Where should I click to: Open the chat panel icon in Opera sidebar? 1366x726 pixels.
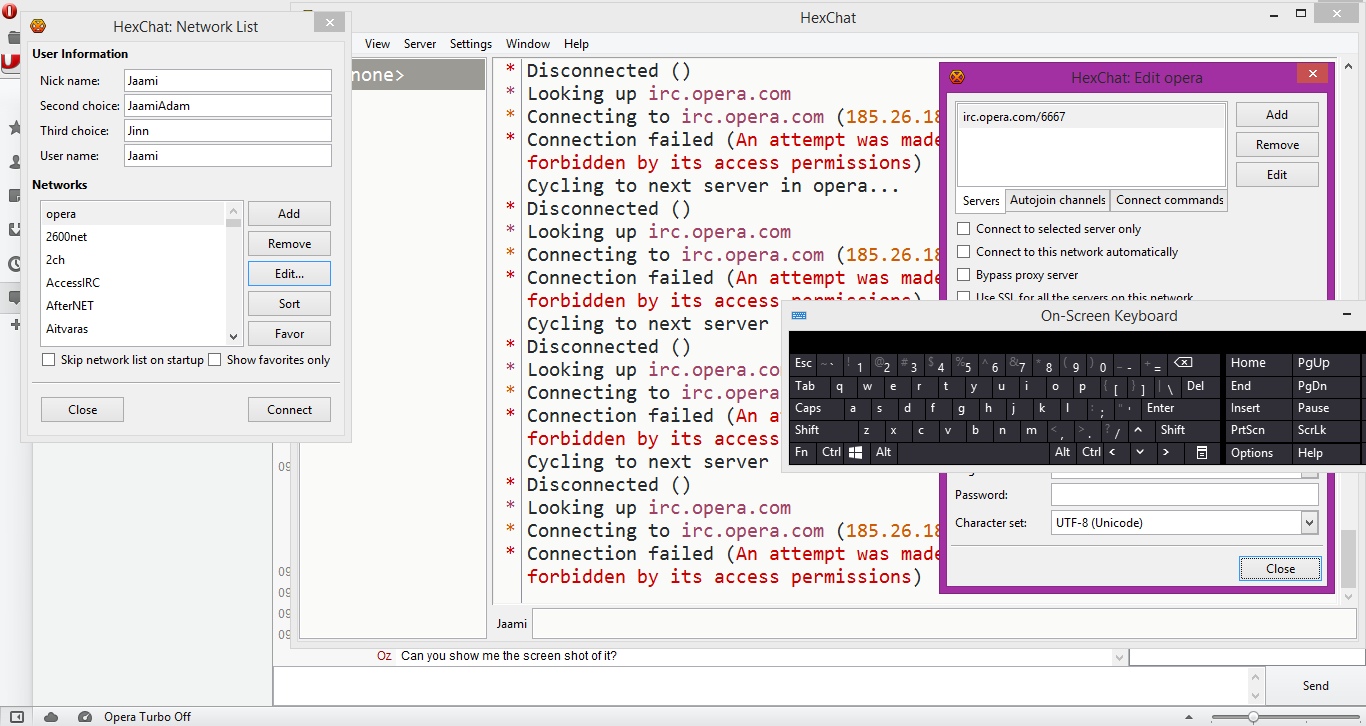[x=14, y=297]
